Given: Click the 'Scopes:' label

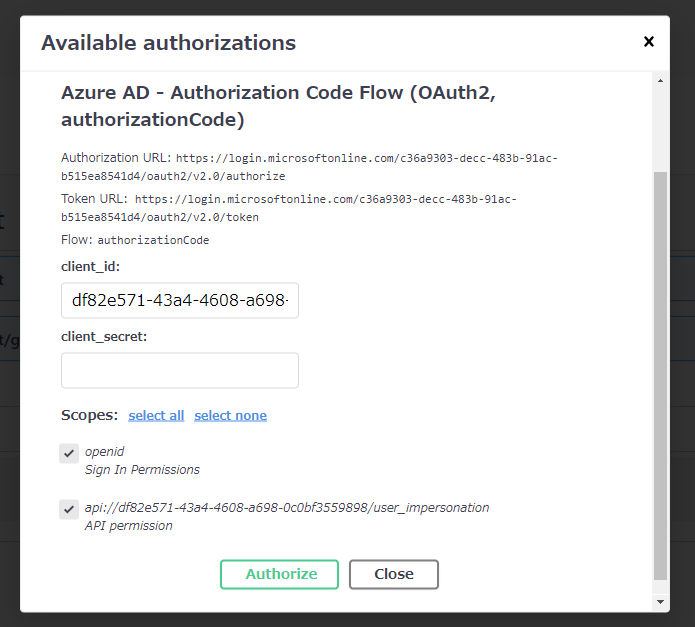Looking at the screenshot, I should pyautogui.click(x=90, y=415).
